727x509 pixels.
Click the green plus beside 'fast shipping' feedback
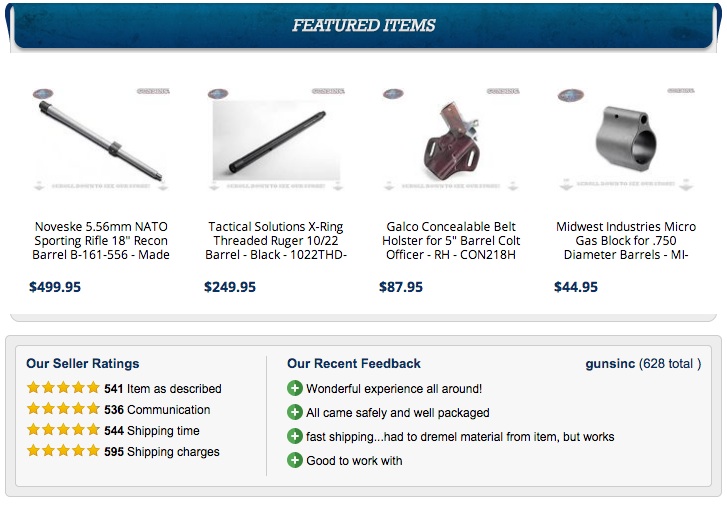[x=294, y=436]
